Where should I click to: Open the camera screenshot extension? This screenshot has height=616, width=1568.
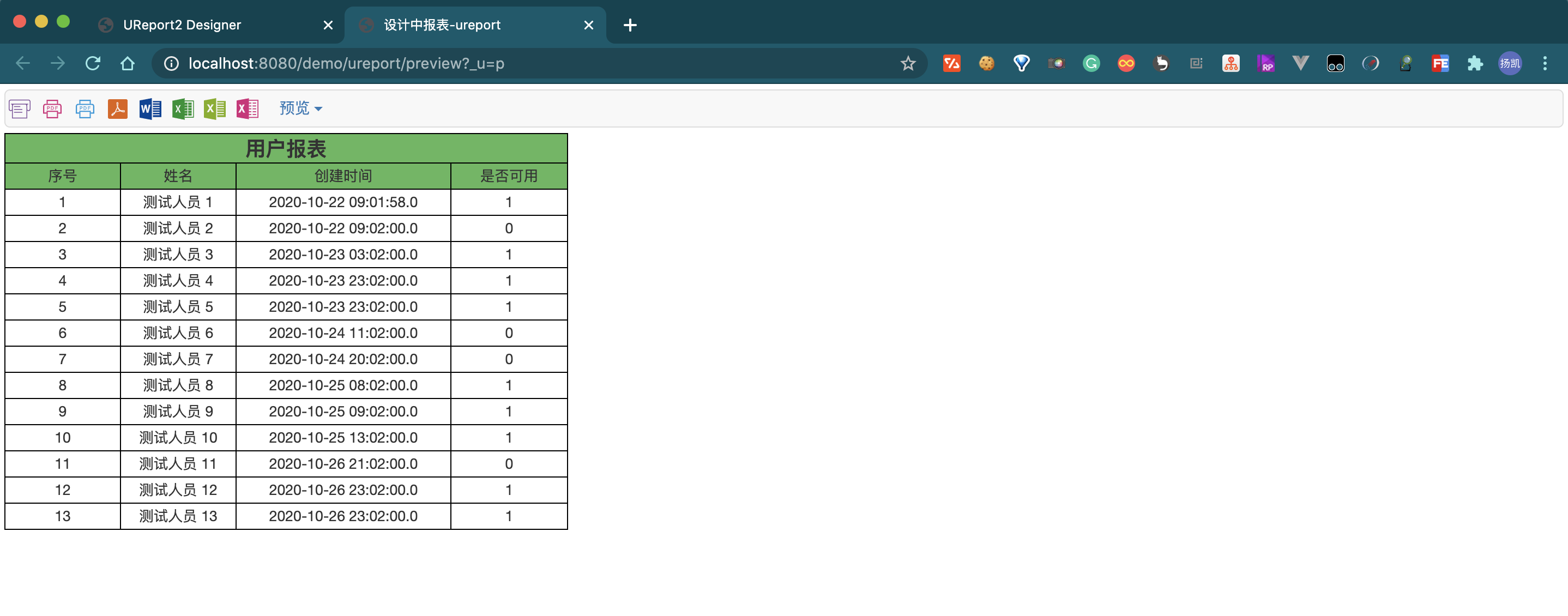coord(1056,63)
